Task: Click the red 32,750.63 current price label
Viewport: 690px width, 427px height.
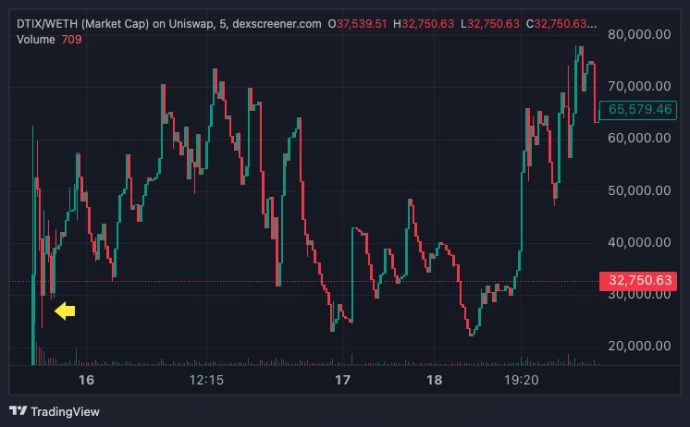Action: (639, 280)
